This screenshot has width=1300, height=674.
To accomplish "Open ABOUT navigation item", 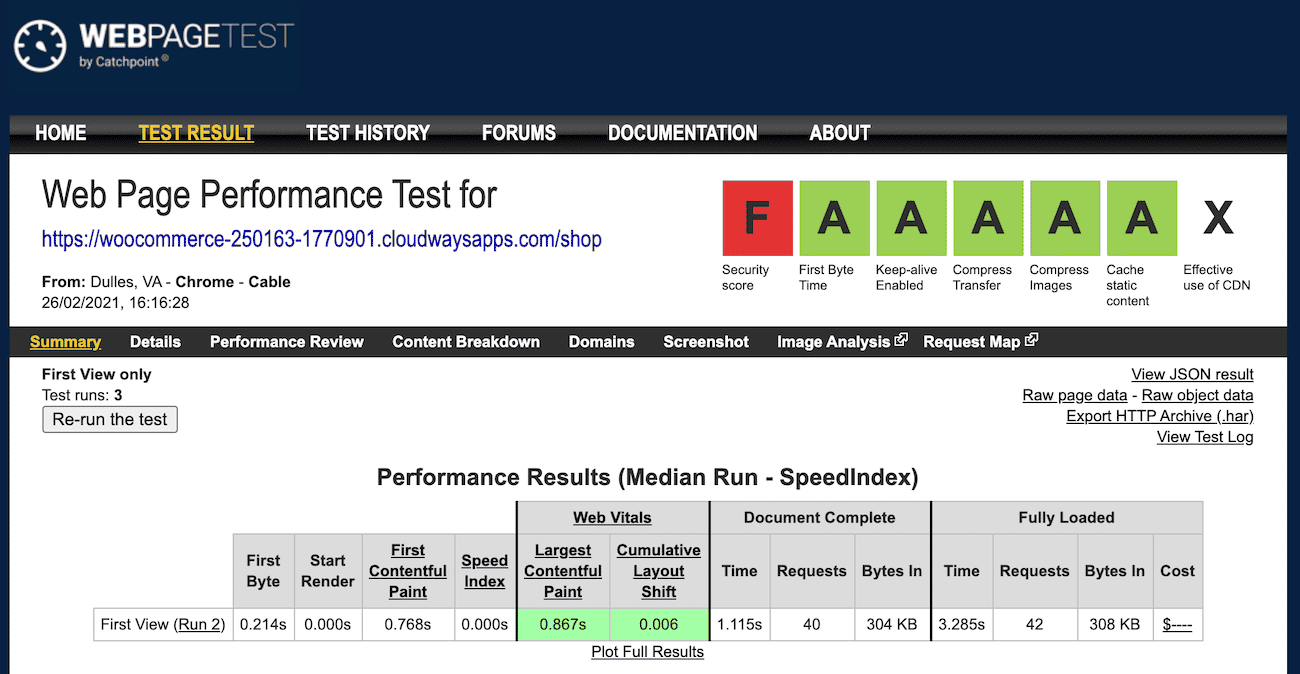I will tap(840, 133).
